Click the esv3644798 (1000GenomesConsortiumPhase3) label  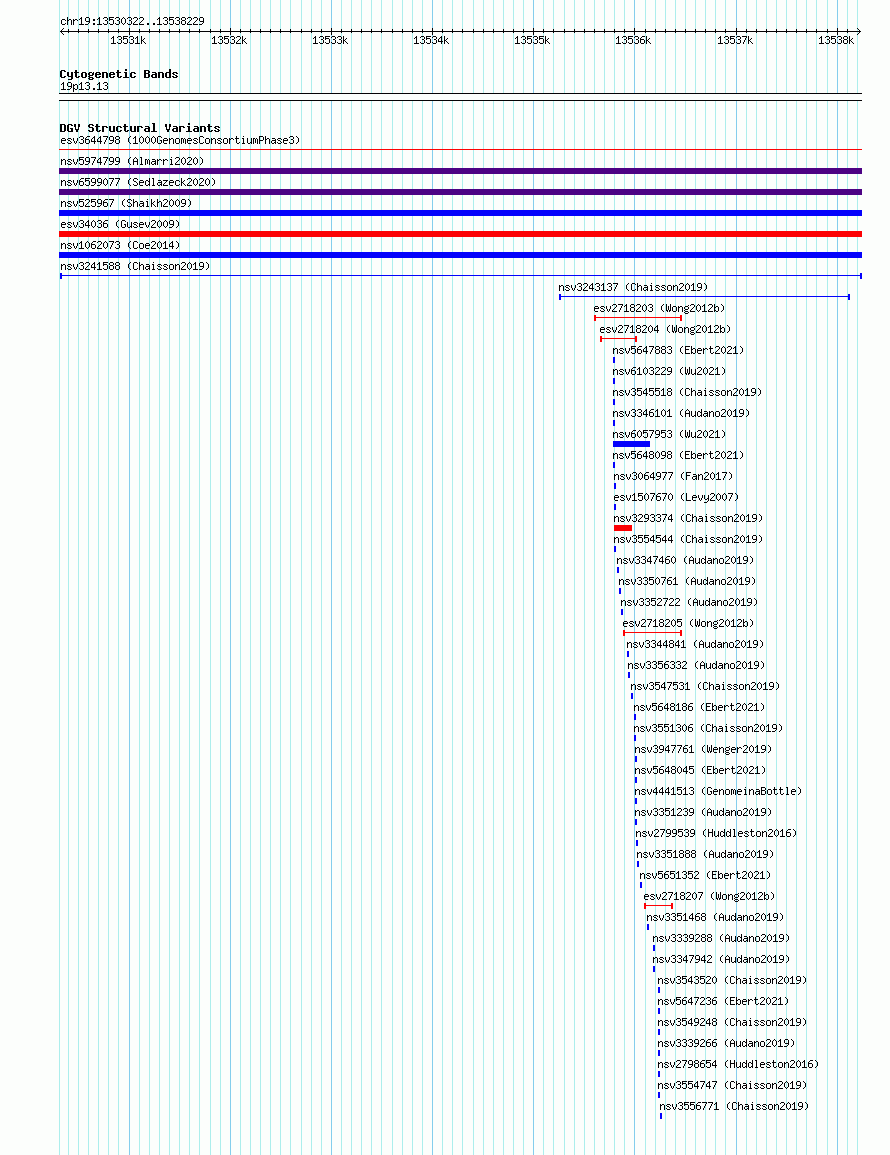[180, 140]
